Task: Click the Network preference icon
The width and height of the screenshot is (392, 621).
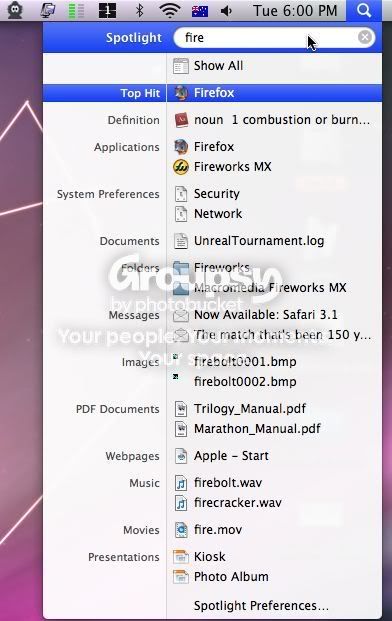Action: (x=181, y=214)
